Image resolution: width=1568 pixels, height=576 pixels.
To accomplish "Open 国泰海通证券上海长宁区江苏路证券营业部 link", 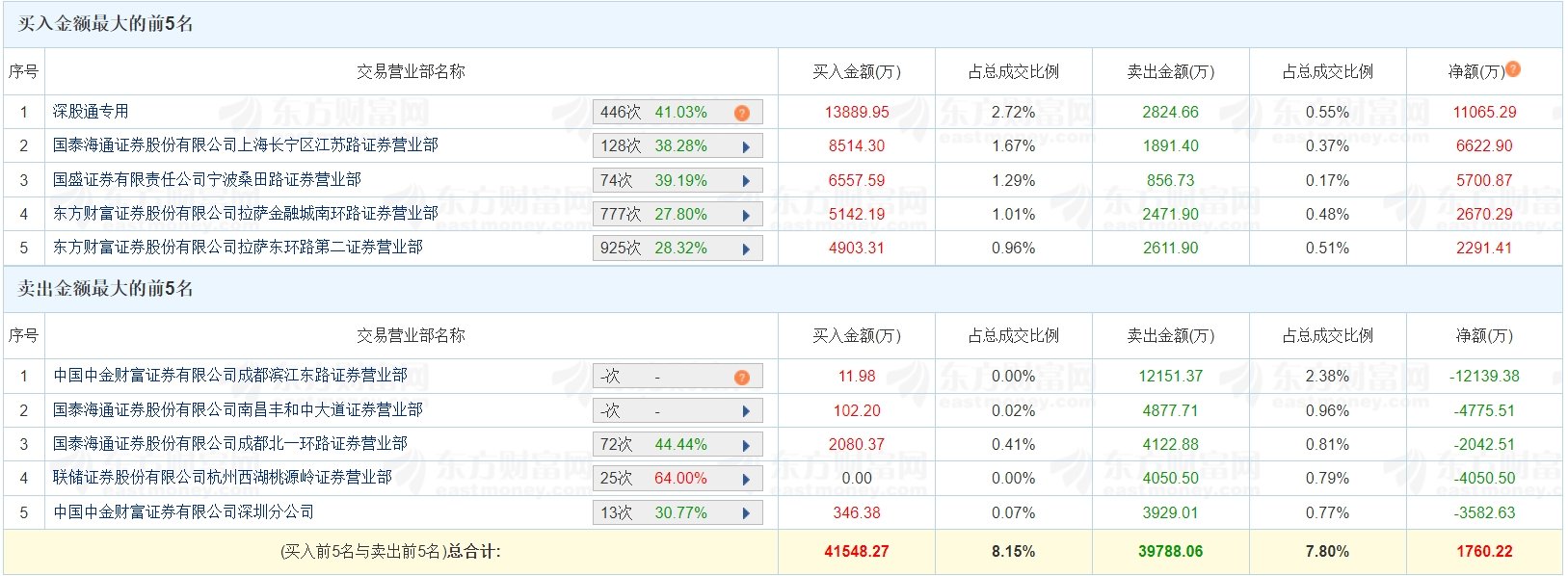I will 246,145.
